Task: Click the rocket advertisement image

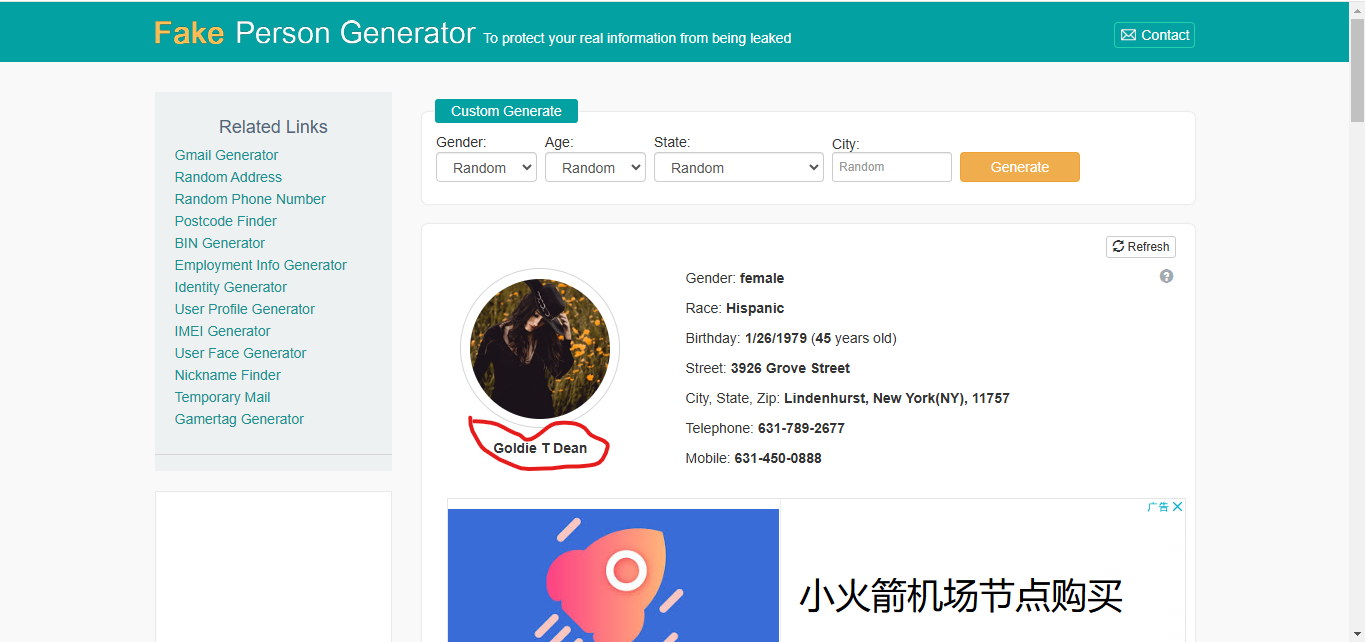Action: pyautogui.click(x=613, y=575)
